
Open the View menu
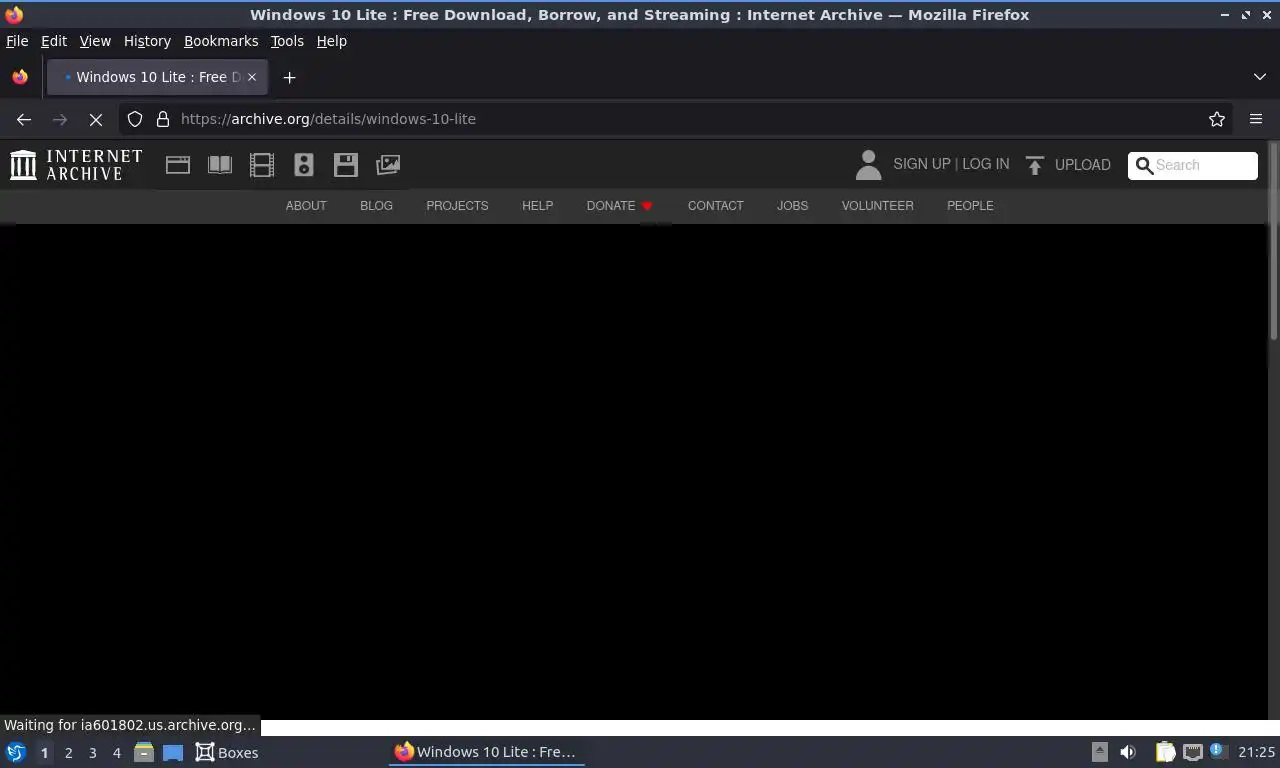coord(95,41)
